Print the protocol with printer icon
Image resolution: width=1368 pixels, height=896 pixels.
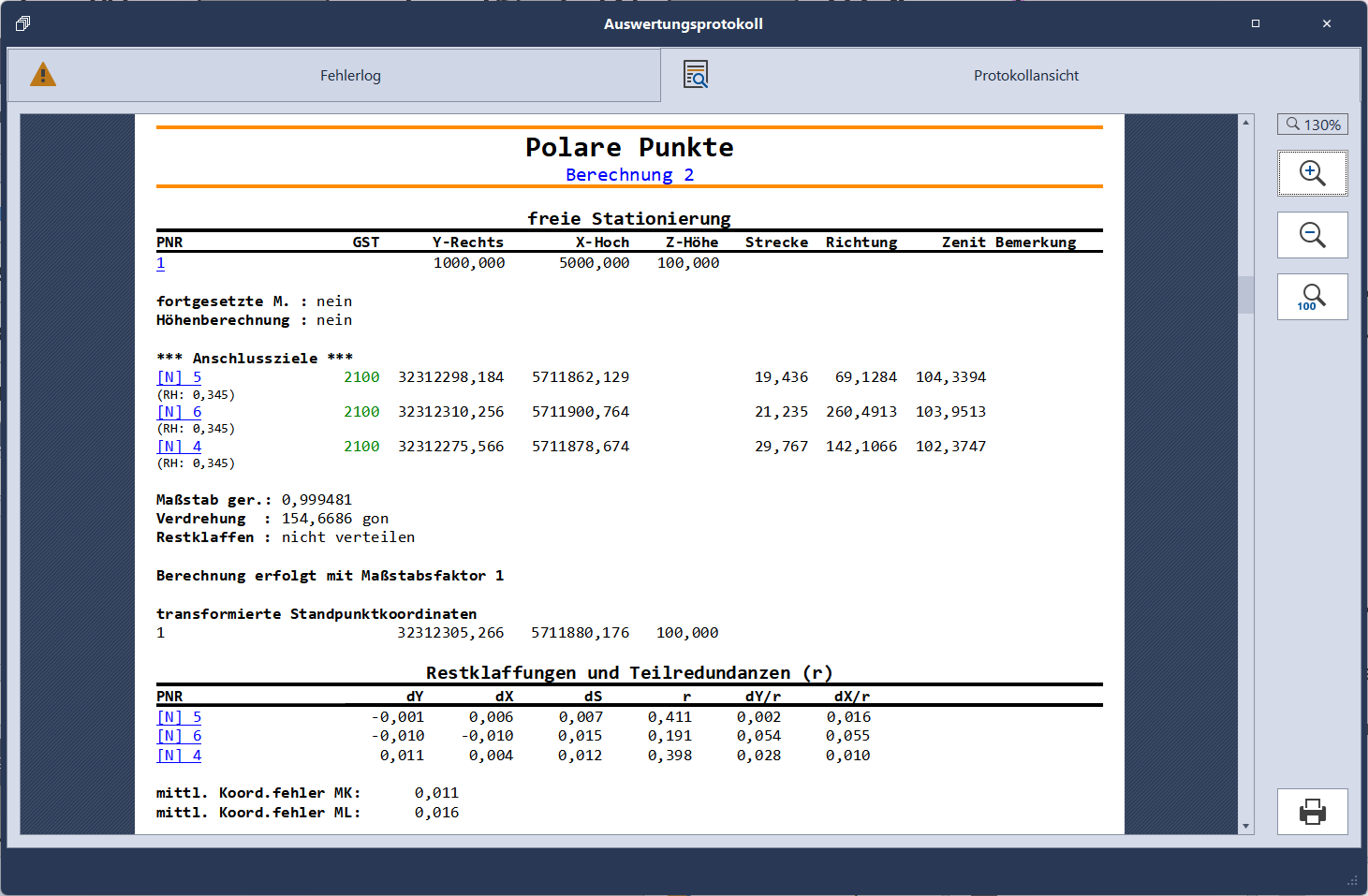tap(1312, 812)
